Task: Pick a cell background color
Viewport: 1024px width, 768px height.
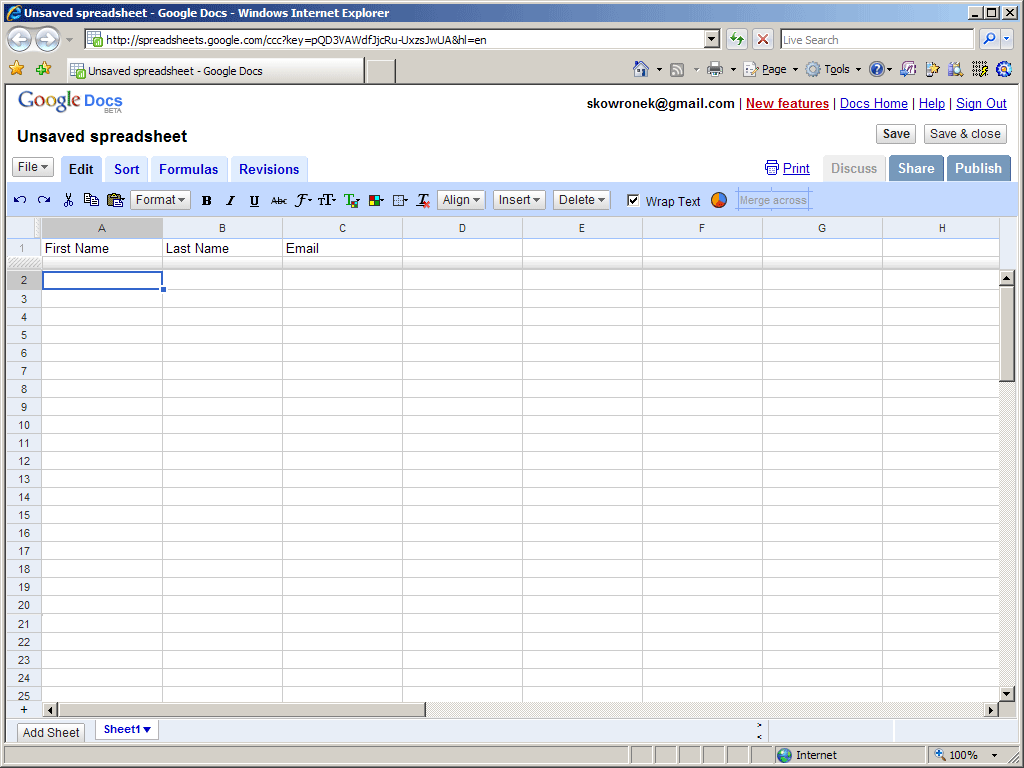Action: click(x=376, y=201)
